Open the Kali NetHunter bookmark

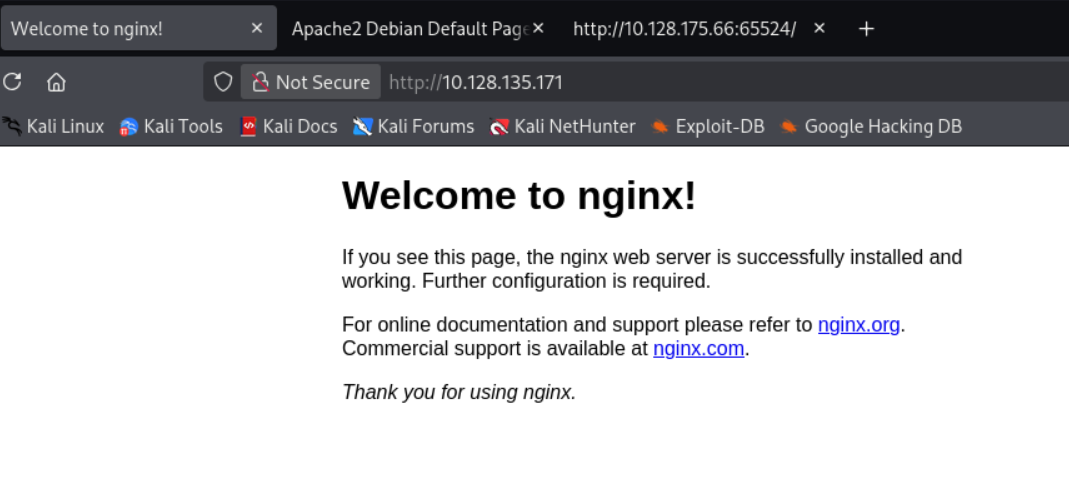(562, 127)
